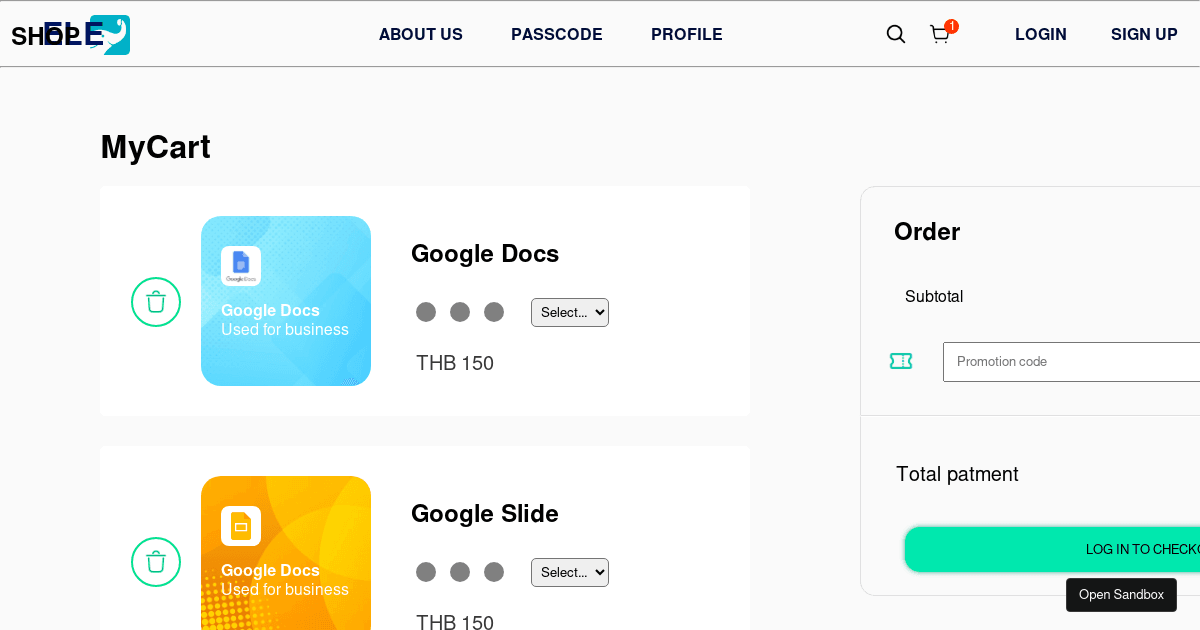The height and width of the screenshot is (630, 1200).
Task: Select first gray dot of Google Slide
Action: 426,572
